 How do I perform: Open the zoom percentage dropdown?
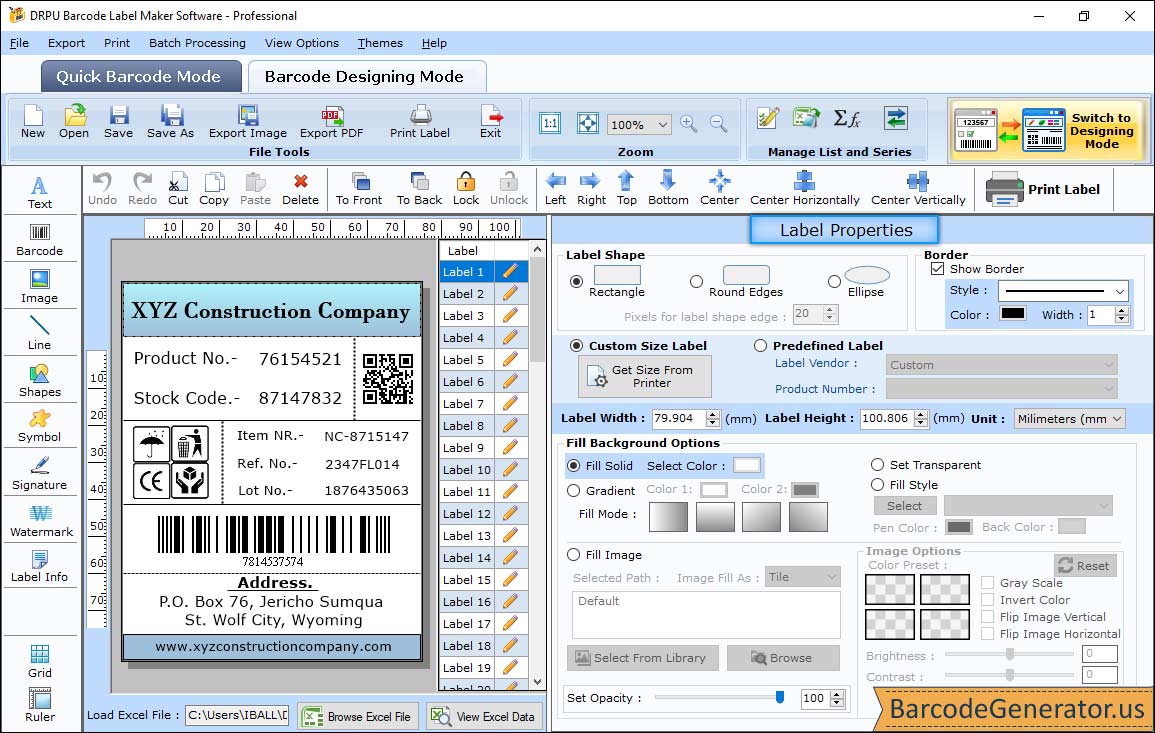click(x=663, y=124)
